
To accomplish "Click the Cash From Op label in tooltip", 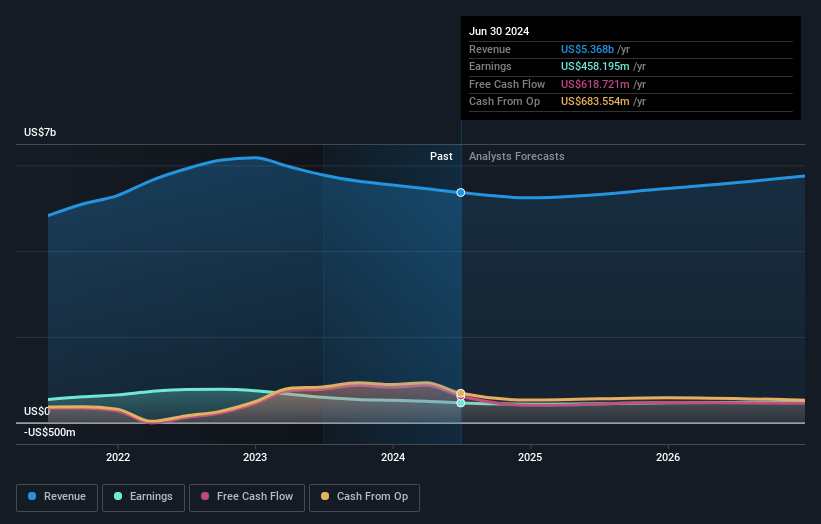I will pos(504,102).
